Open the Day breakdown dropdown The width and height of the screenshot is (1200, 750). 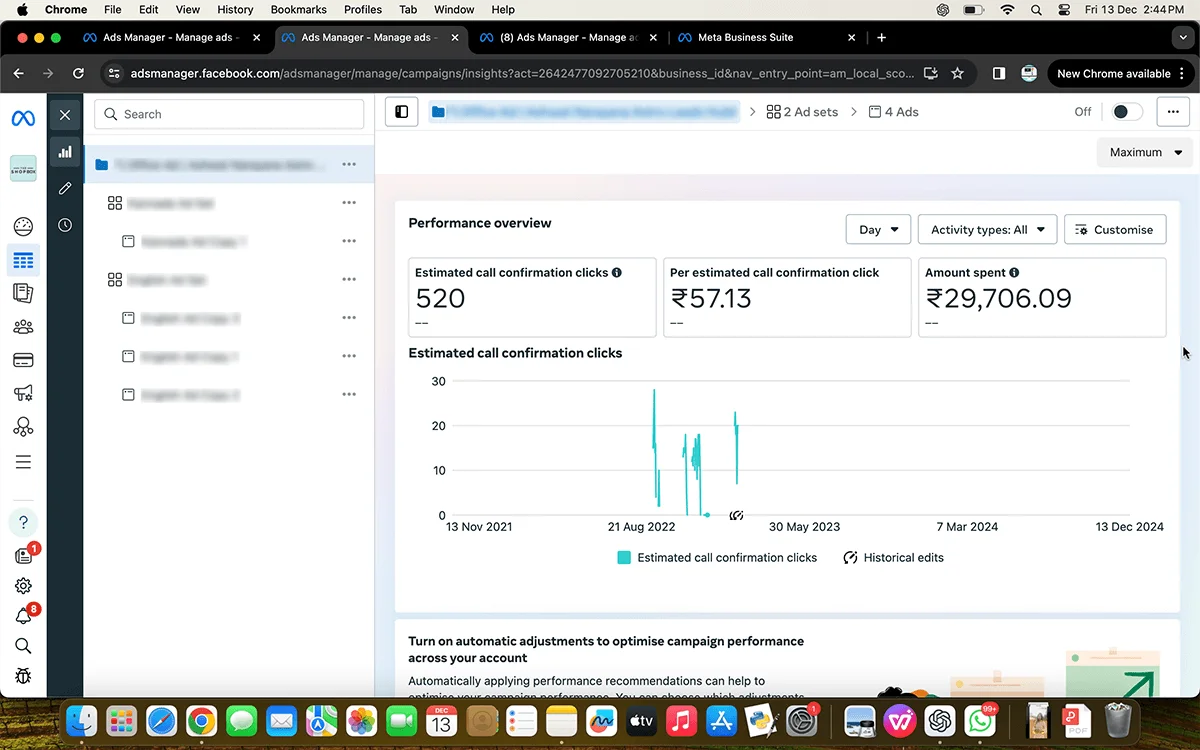[x=878, y=230]
